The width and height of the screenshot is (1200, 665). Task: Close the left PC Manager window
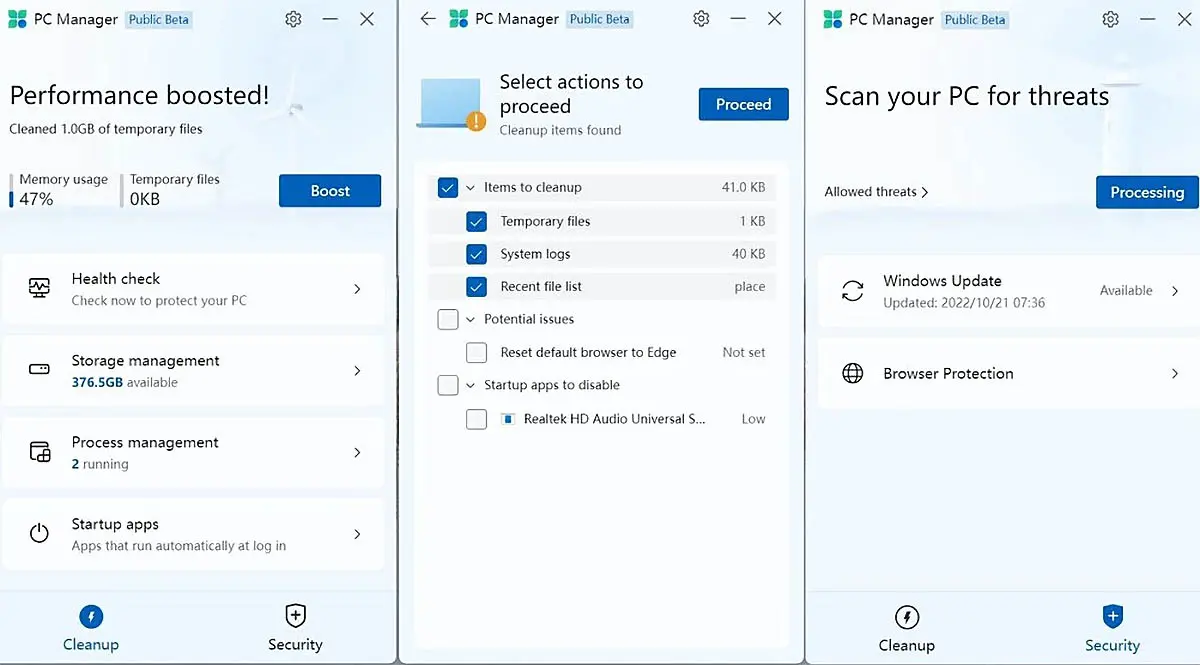(367, 19)
